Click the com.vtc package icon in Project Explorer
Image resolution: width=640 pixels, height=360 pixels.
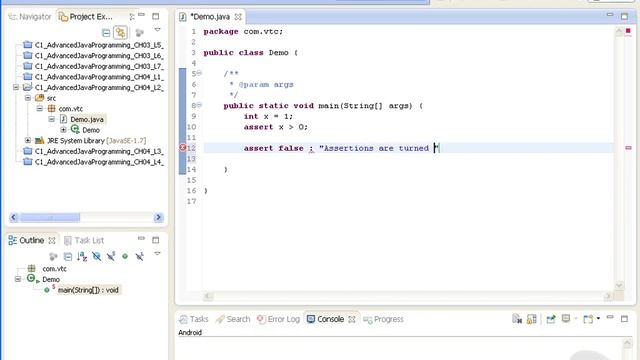coord(51,109)
